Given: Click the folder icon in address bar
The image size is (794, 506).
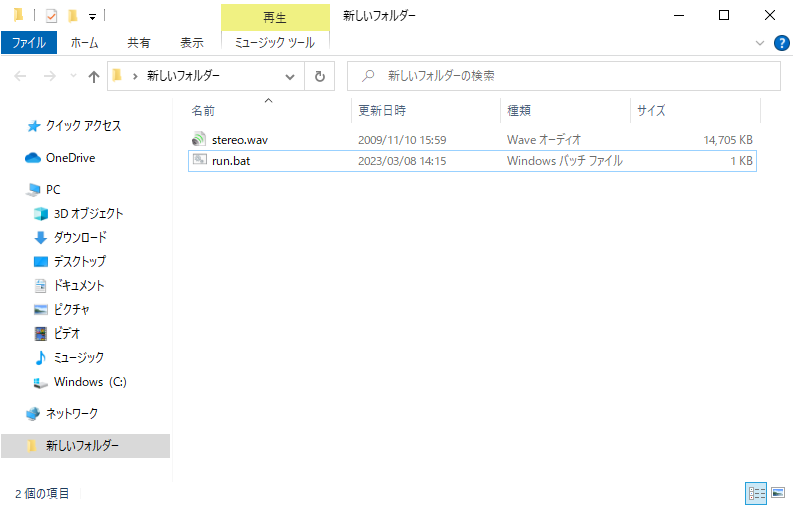Looking at the screenshot, I should click(x=117, y=75).
